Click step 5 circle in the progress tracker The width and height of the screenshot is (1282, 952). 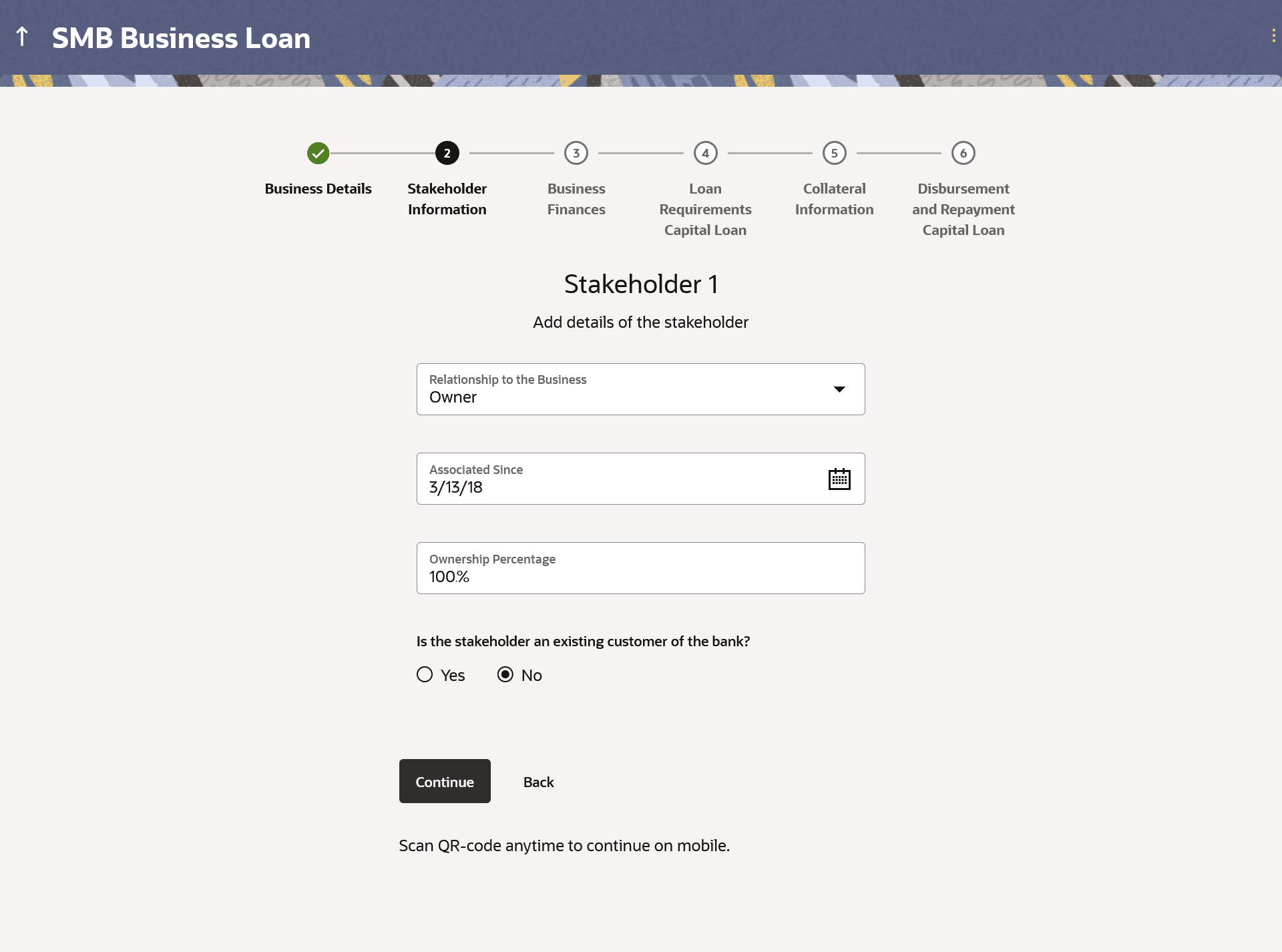pos(834,154)
